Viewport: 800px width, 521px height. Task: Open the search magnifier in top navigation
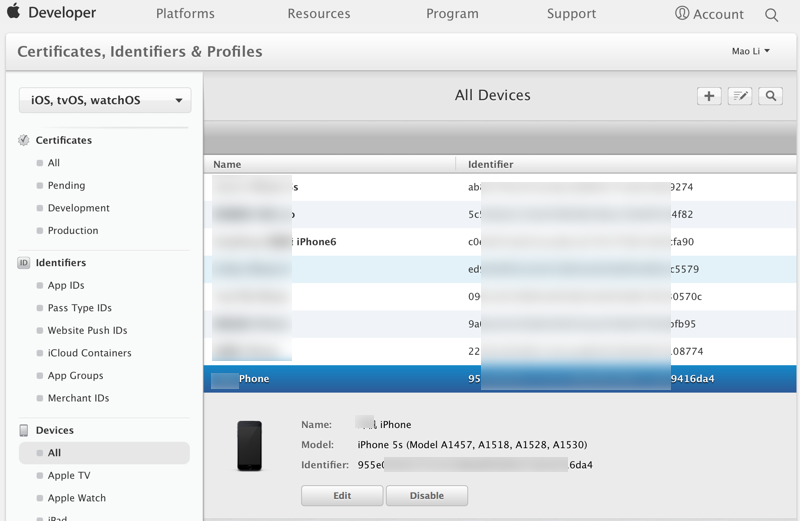click(x=771, y=15)
